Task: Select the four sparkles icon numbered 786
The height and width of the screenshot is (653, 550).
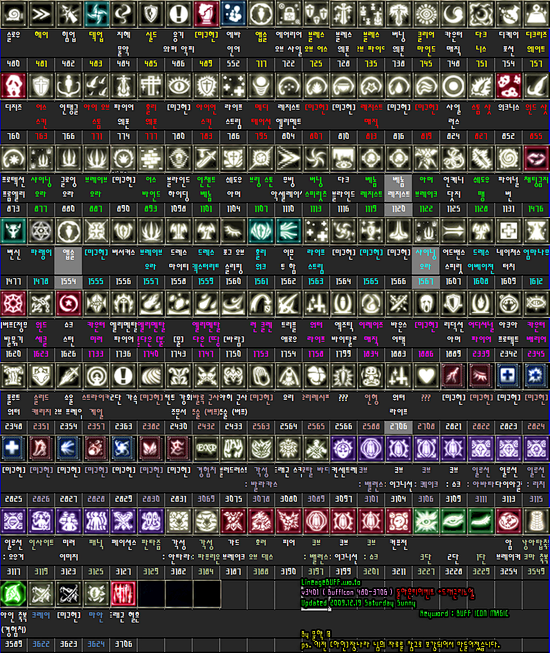Action: click(234, 86)
